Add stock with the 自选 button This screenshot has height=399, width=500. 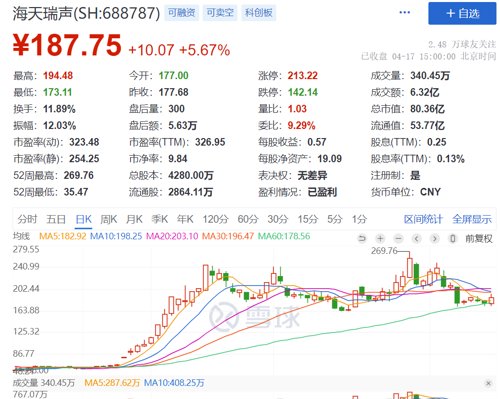click(x=462, y=13)
